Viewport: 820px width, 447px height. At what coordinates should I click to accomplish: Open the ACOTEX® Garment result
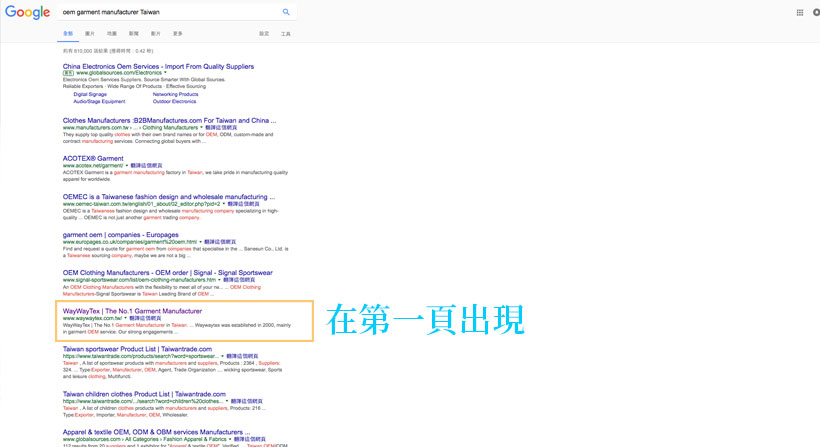[x=93, y=158]
